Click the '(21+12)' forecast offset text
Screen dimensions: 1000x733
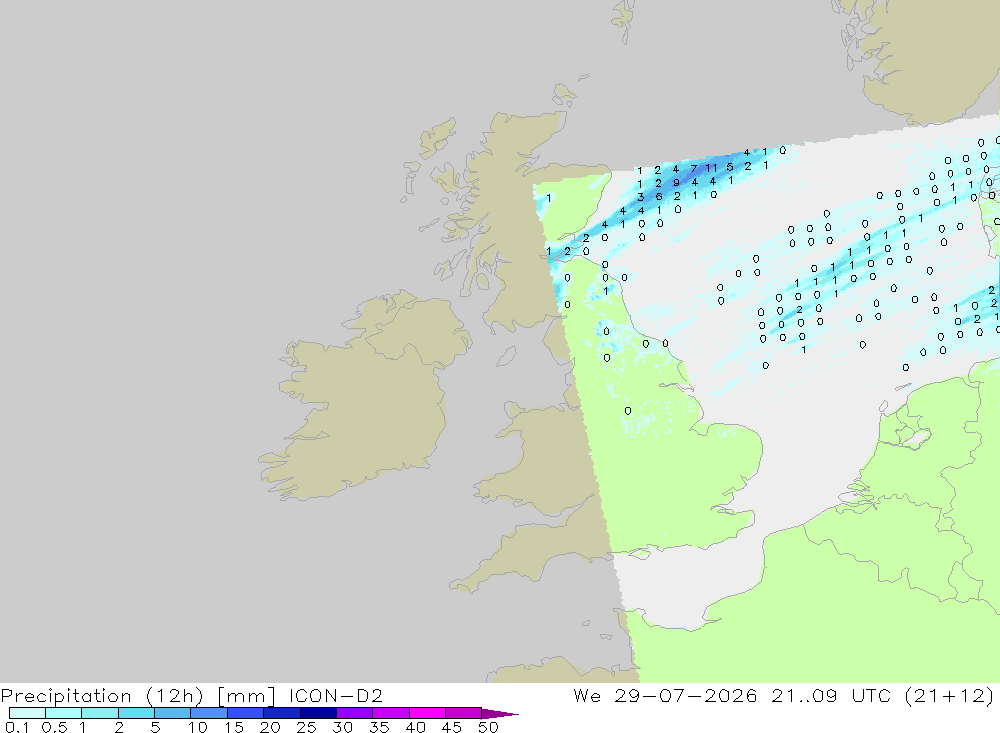[950, 696]
